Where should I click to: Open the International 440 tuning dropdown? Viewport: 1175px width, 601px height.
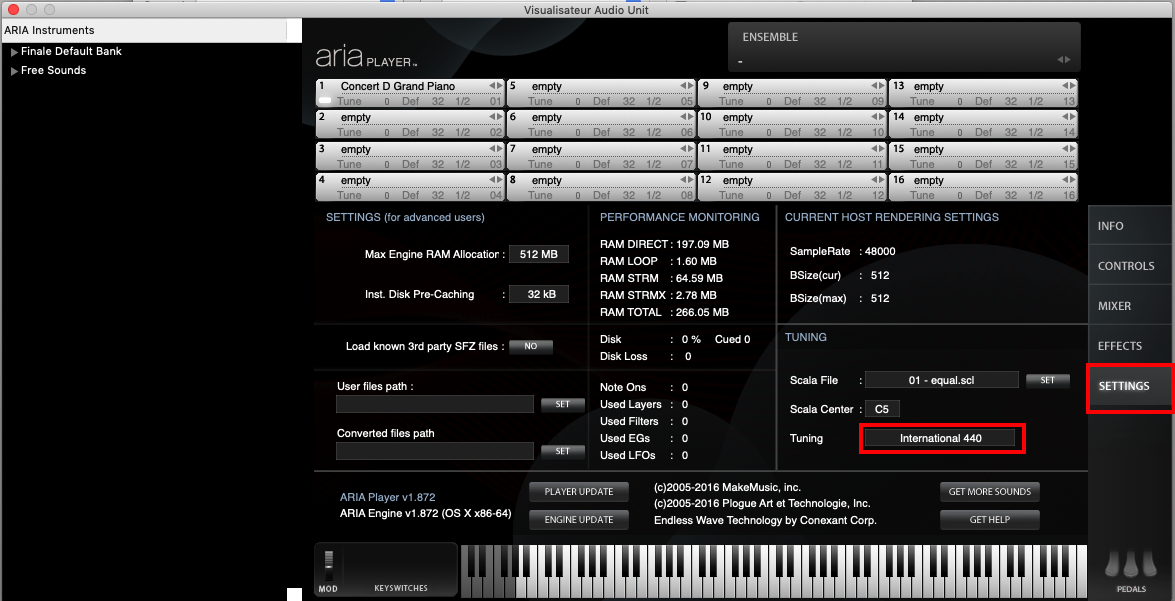[x=940, y=438]
